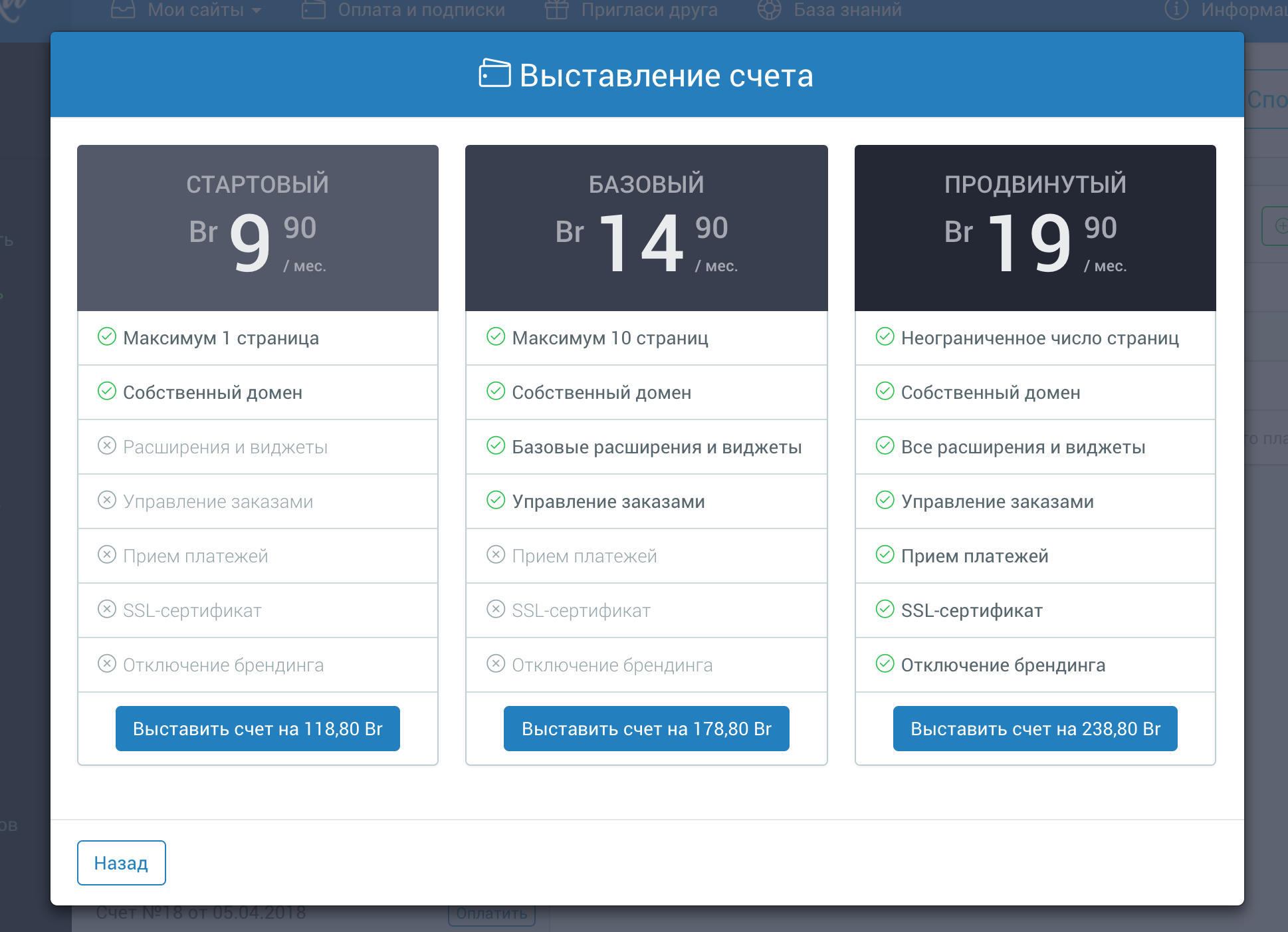Click check icon next to Максимум 1 страница
This screenshot has height=932, width=1288.
click(107, 336)
